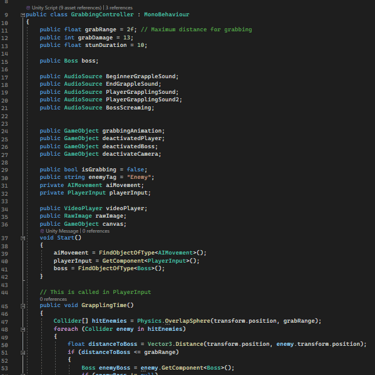375x375 pixels.
Task: Click the 'Boss' type on line 15
Action: pos(71,61)
